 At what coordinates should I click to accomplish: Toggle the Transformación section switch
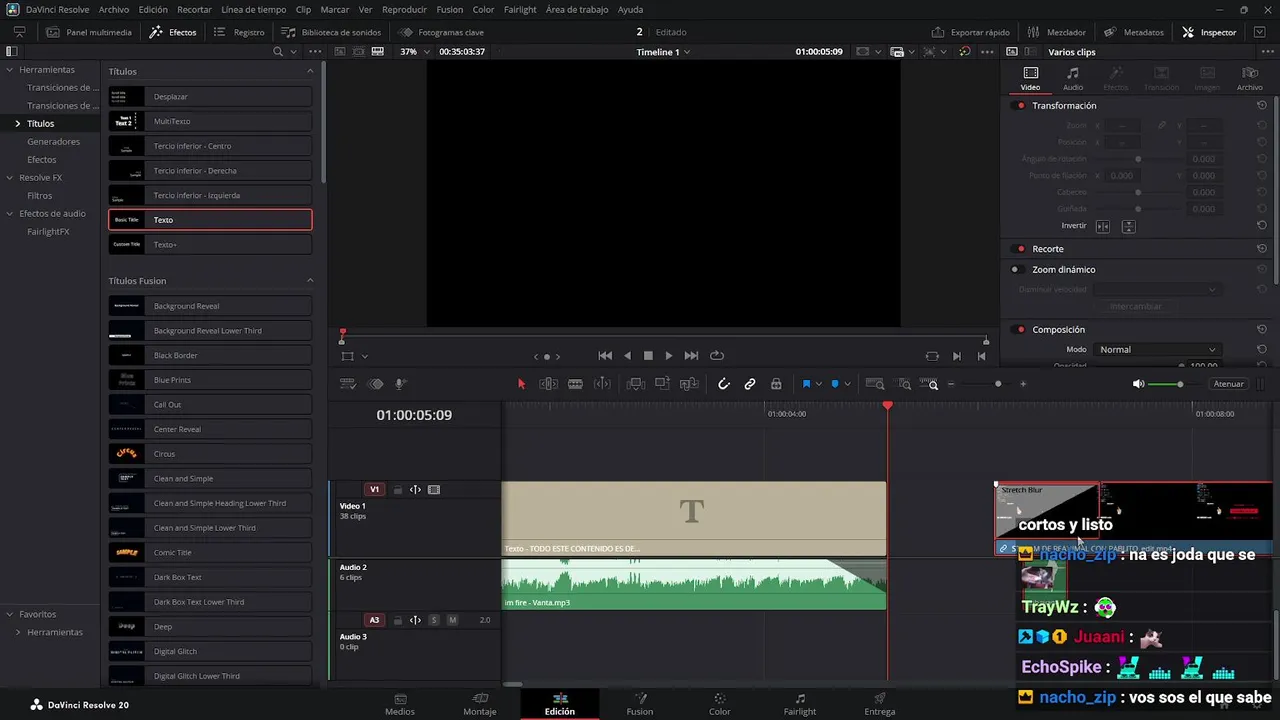tap(1020, 106)
